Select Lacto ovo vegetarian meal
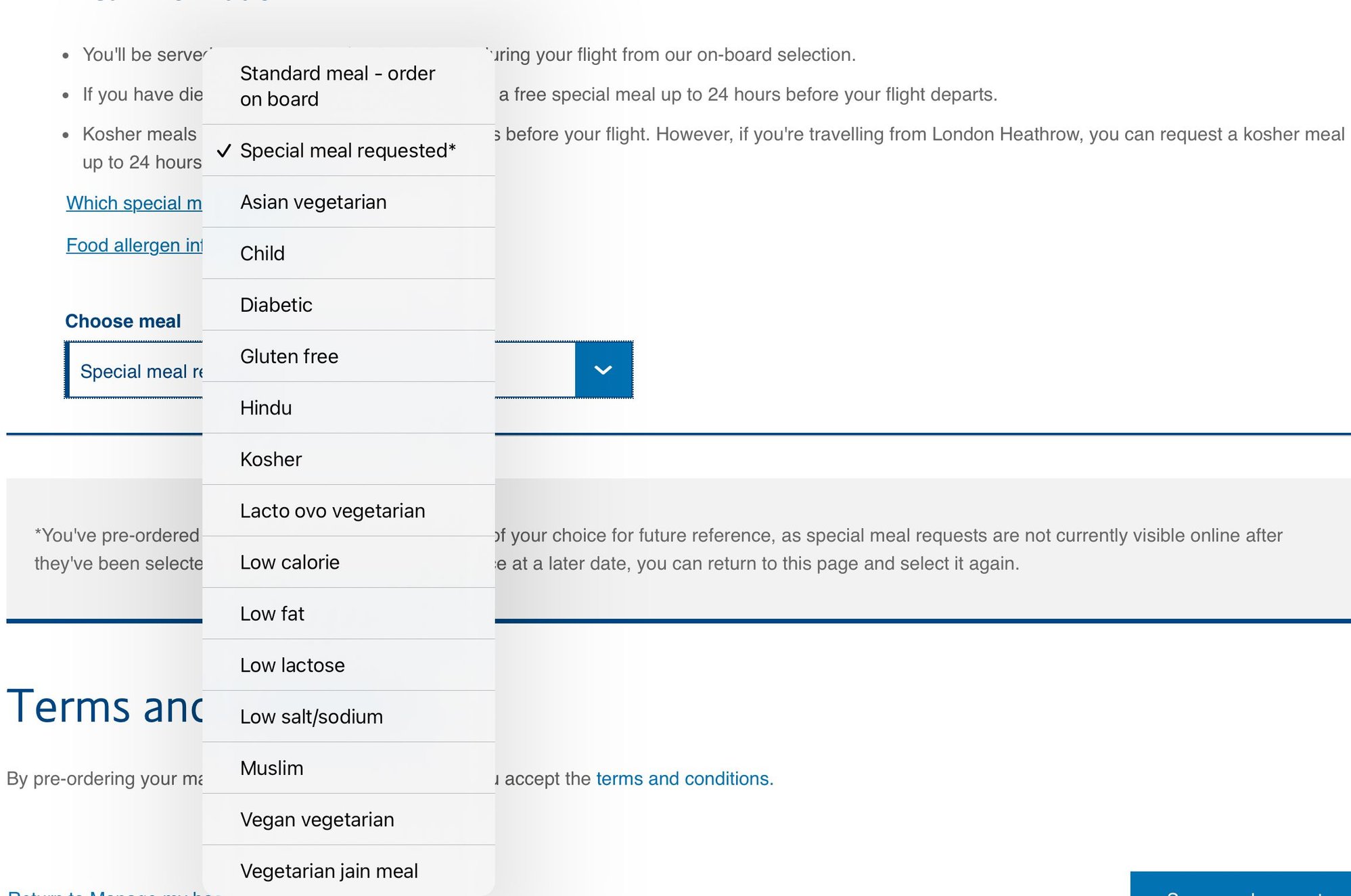This screenshot has width=1351, height=896. click(333, 511)
